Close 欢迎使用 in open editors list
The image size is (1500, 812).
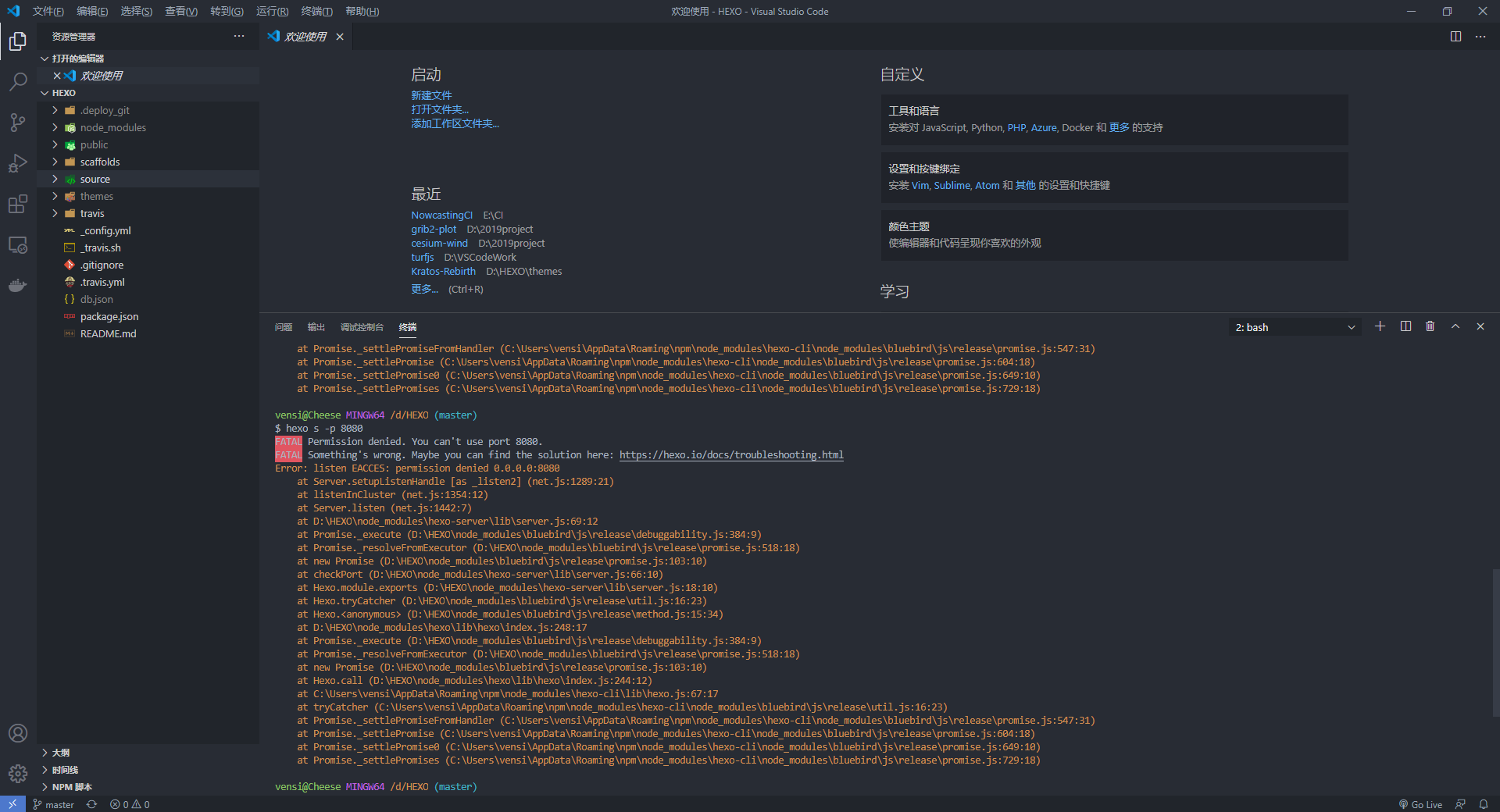point(57,76)
